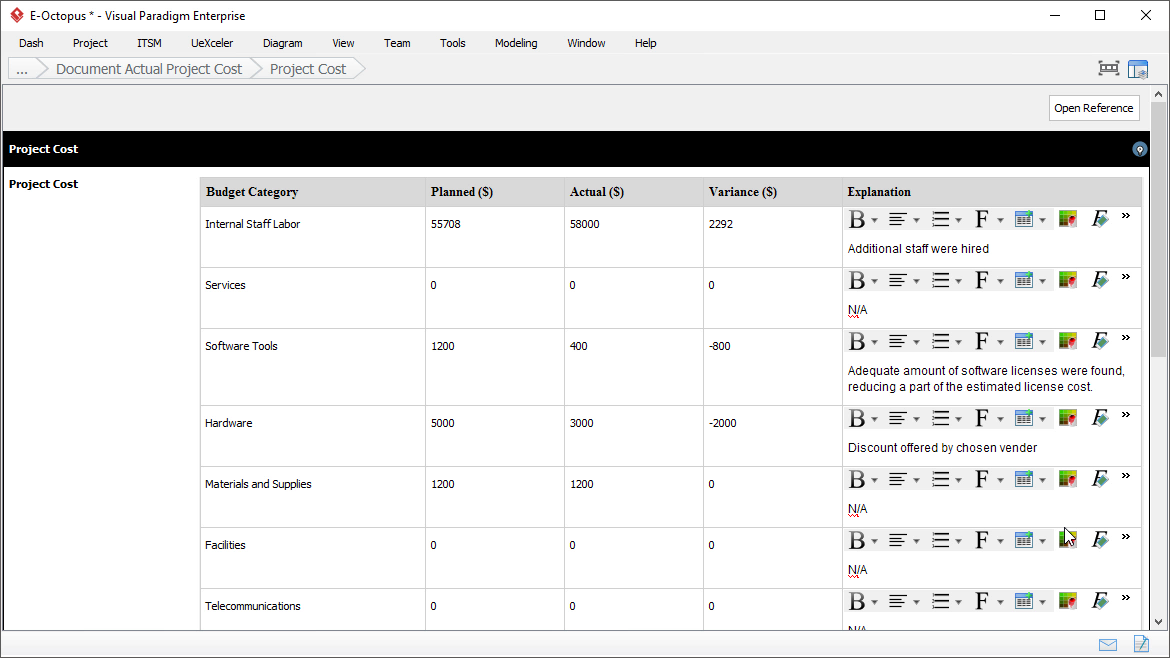
Task: Click the document note icon in status bar
Action: [1141, 644]
